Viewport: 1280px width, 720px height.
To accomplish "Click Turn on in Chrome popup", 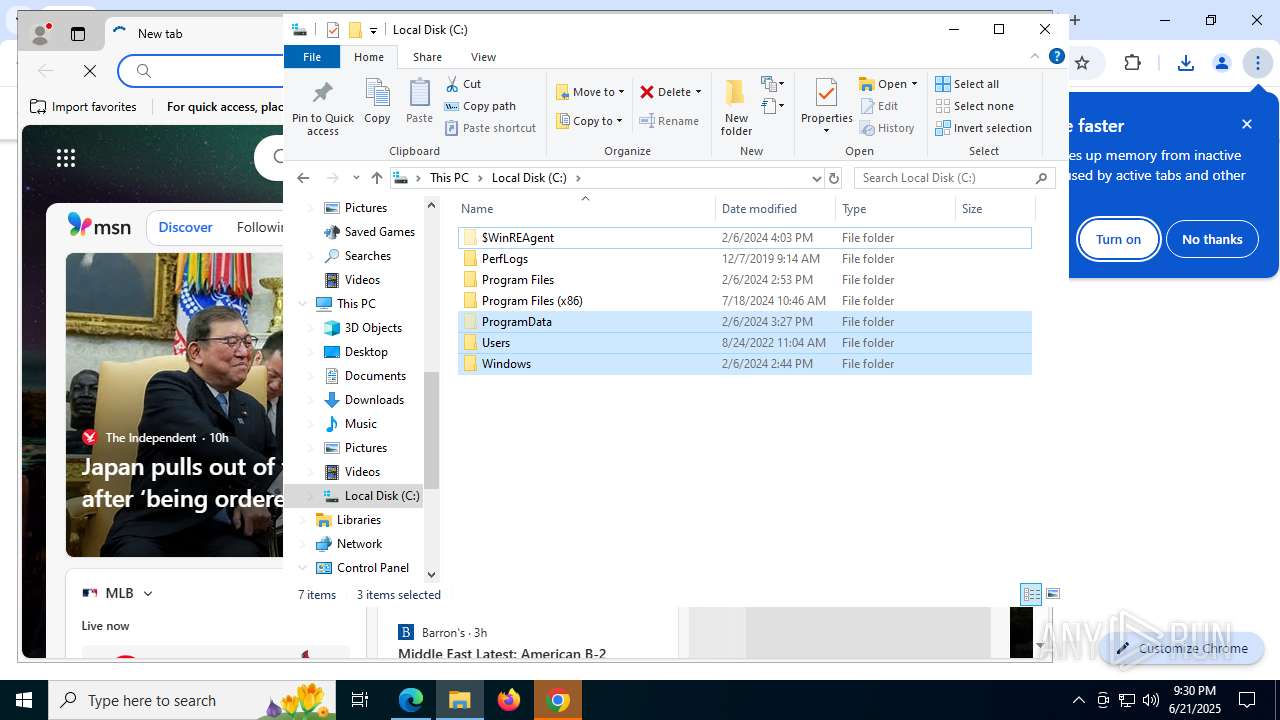I will (x=1118, y=239).
